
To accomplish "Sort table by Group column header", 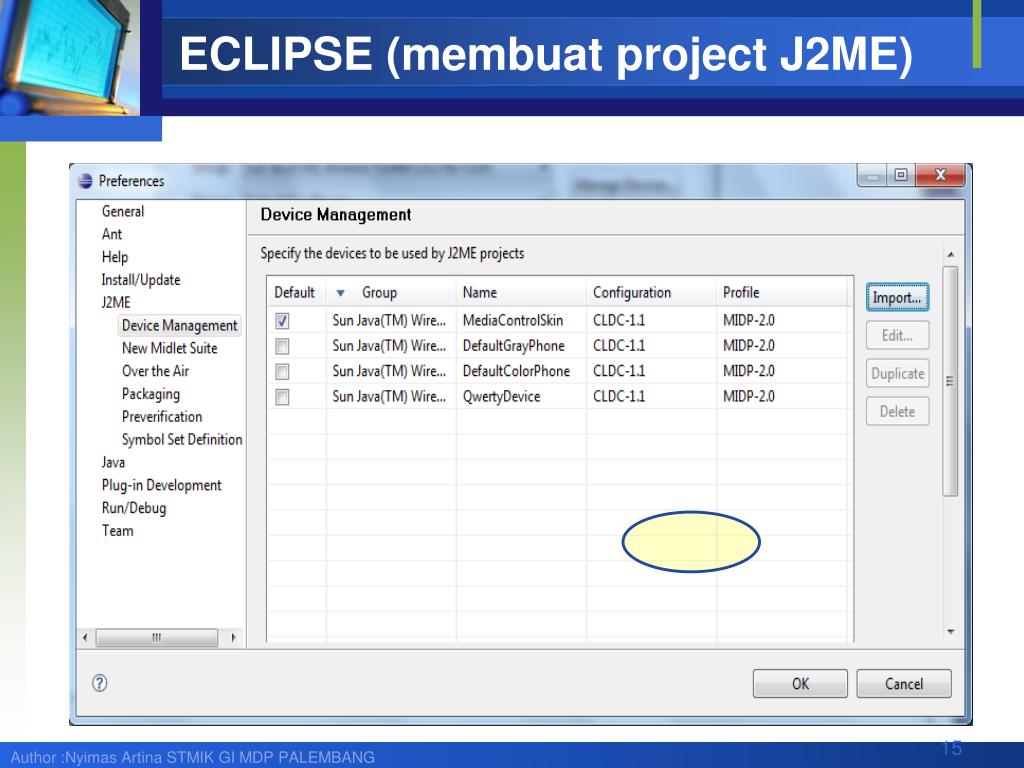I will point(391,293).
